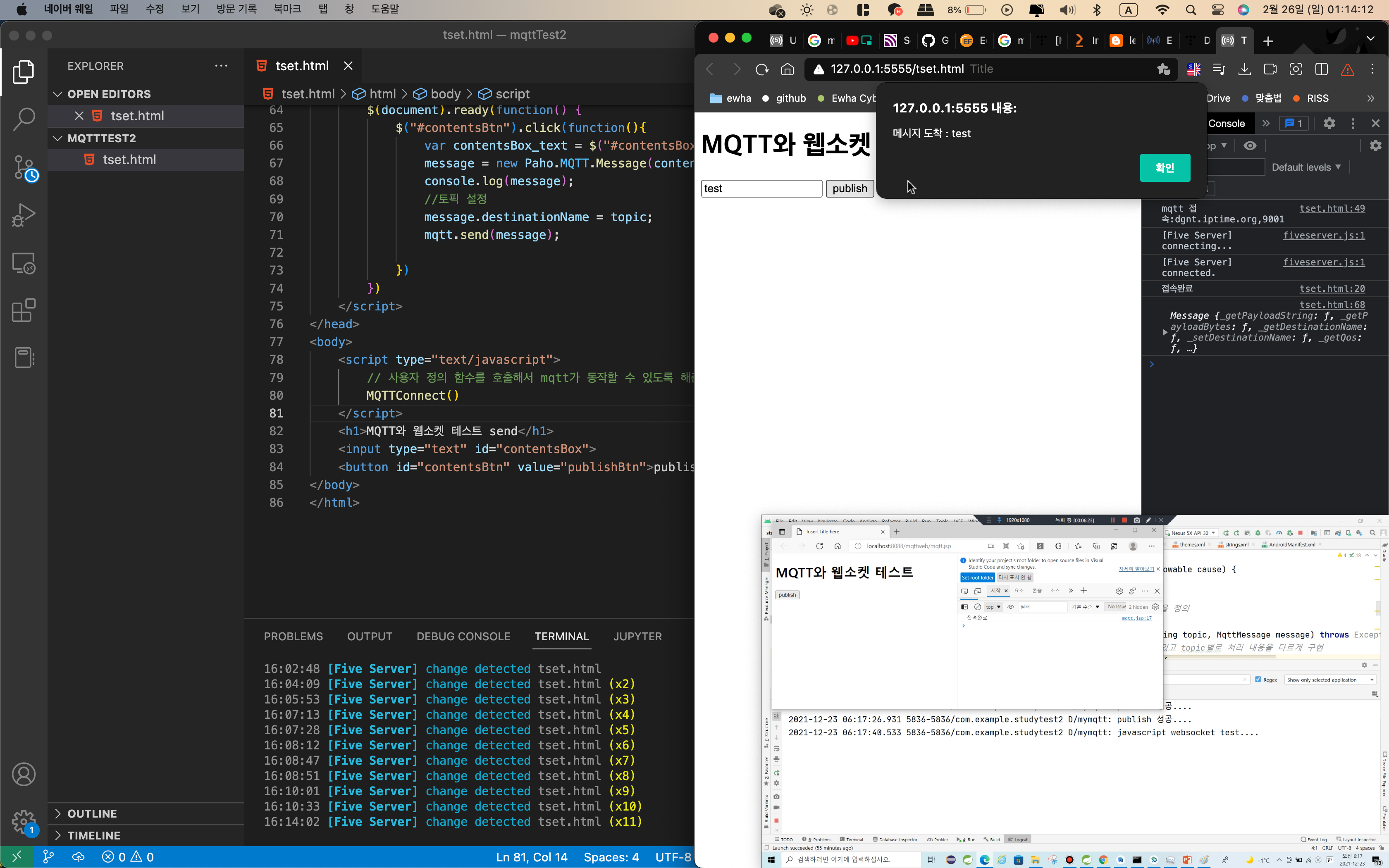1389x868 pixels.
Task: Expand the OUTLINE section
Action: [x=57, y=813]
